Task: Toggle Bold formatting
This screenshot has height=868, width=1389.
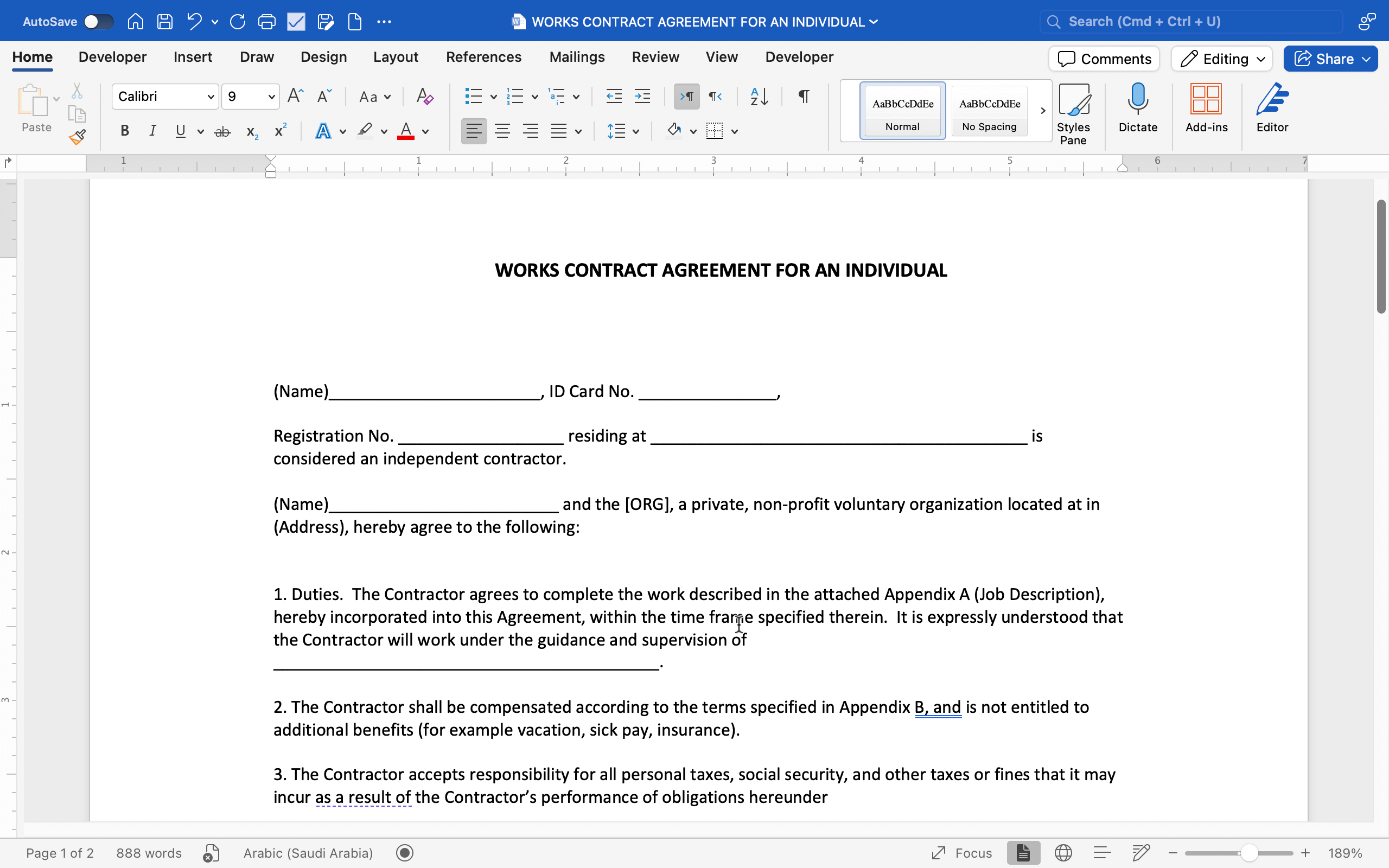Action: [x=125, y=131]
